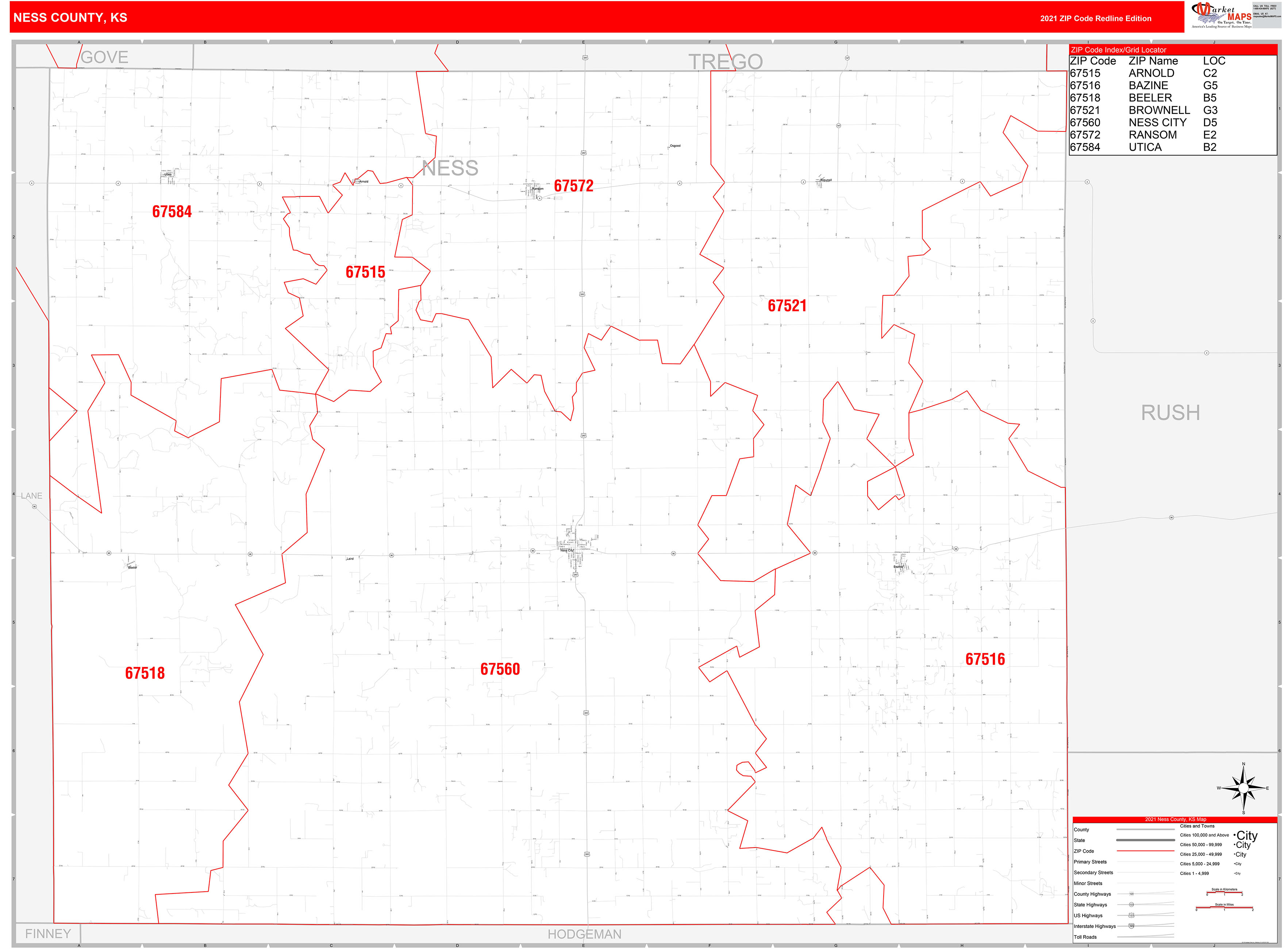Screen dimensions: 1288x949
Task: Click the US Highways shield symbol in legend
Action: point(1132,915)
